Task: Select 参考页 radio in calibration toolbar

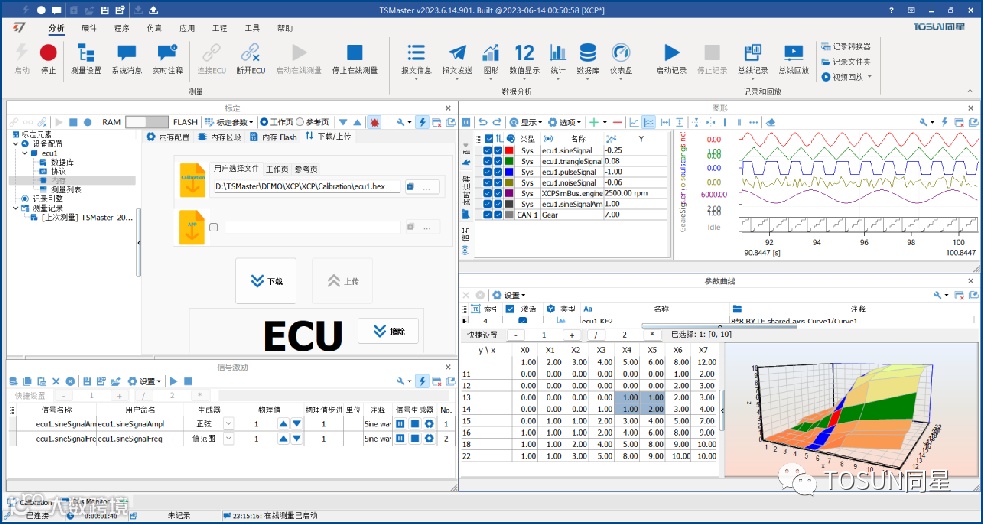Action: click(315, 122)
